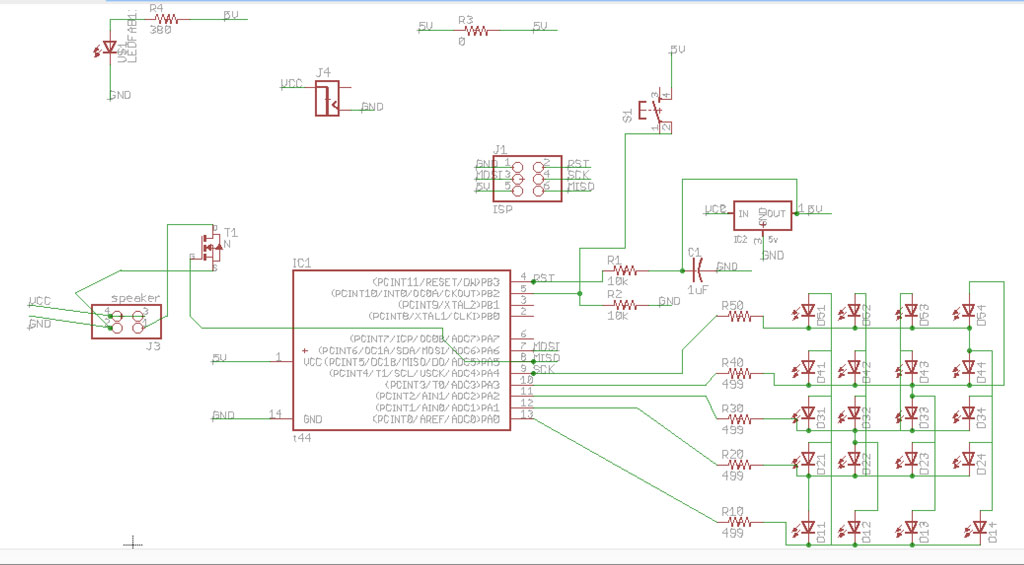Select the C1 1uF capacitor symbol
The image size is (1024, 565).
696,267
